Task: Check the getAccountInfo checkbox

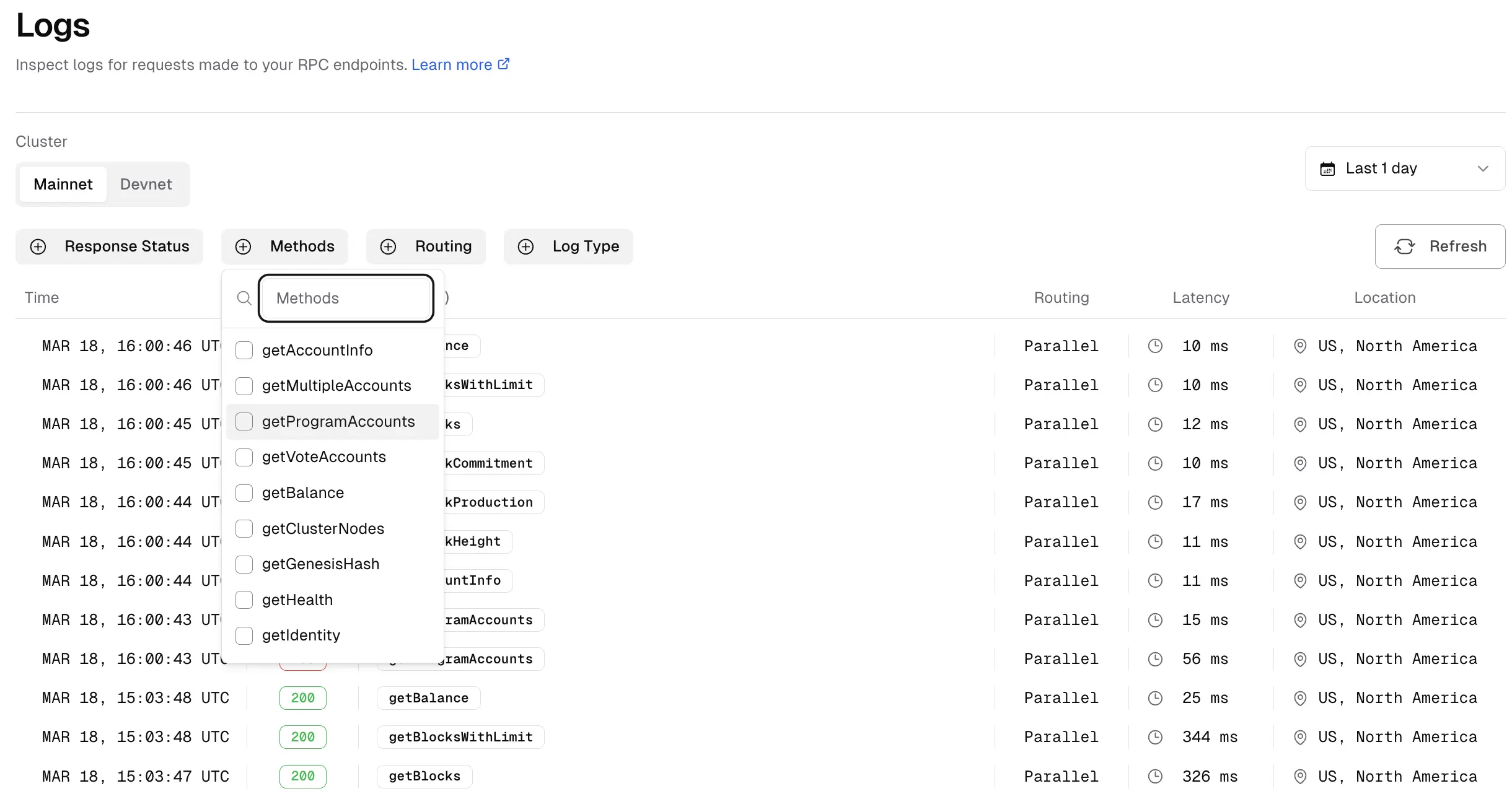Action: pyautogui.click(x=244, y=351)
